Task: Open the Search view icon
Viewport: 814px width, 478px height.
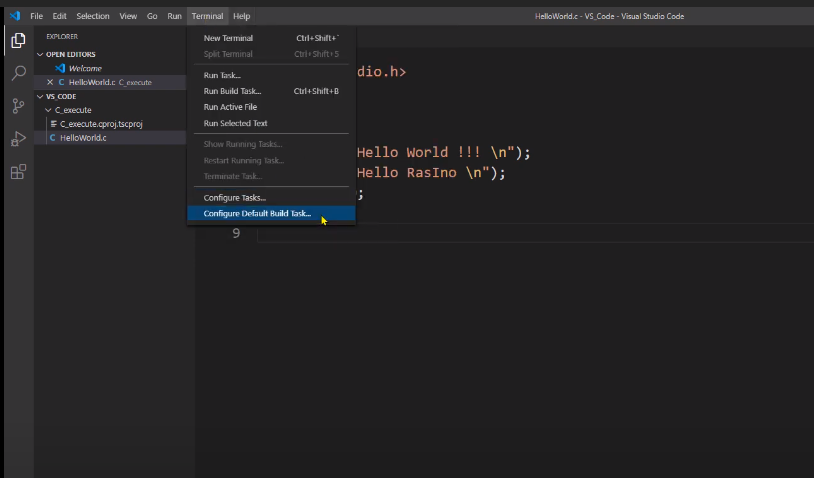Action: click(x=18, y=73)
